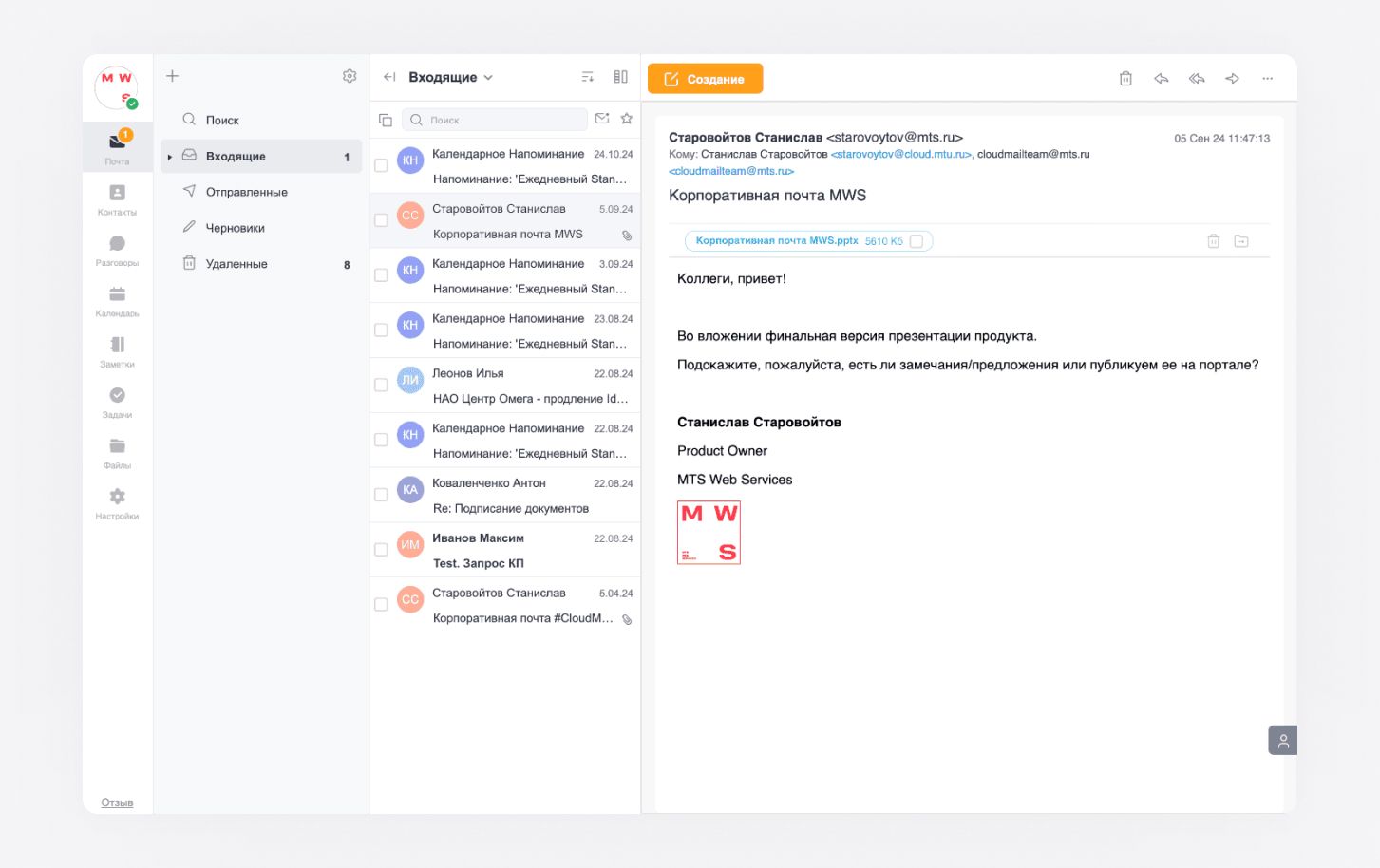Click the email date 05 Сен 24 11:47:13

click(1221, 139)
